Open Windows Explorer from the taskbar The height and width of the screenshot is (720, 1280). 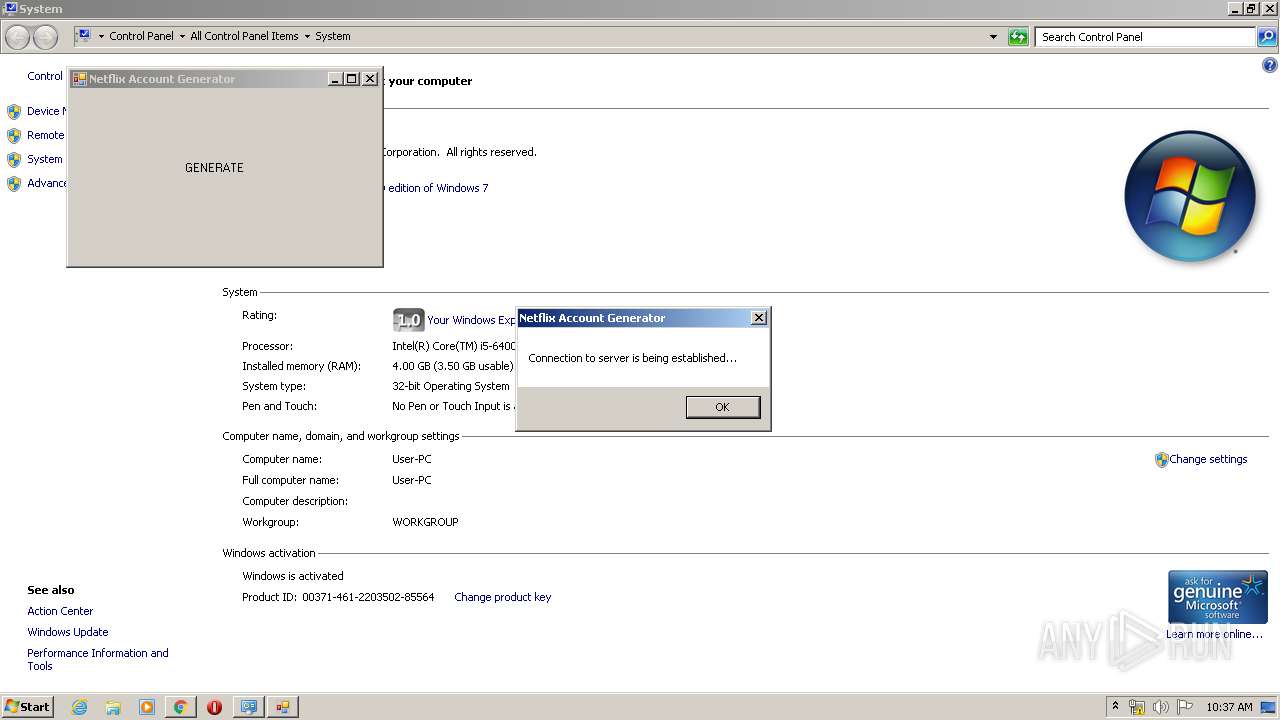[x=113, y=707]
